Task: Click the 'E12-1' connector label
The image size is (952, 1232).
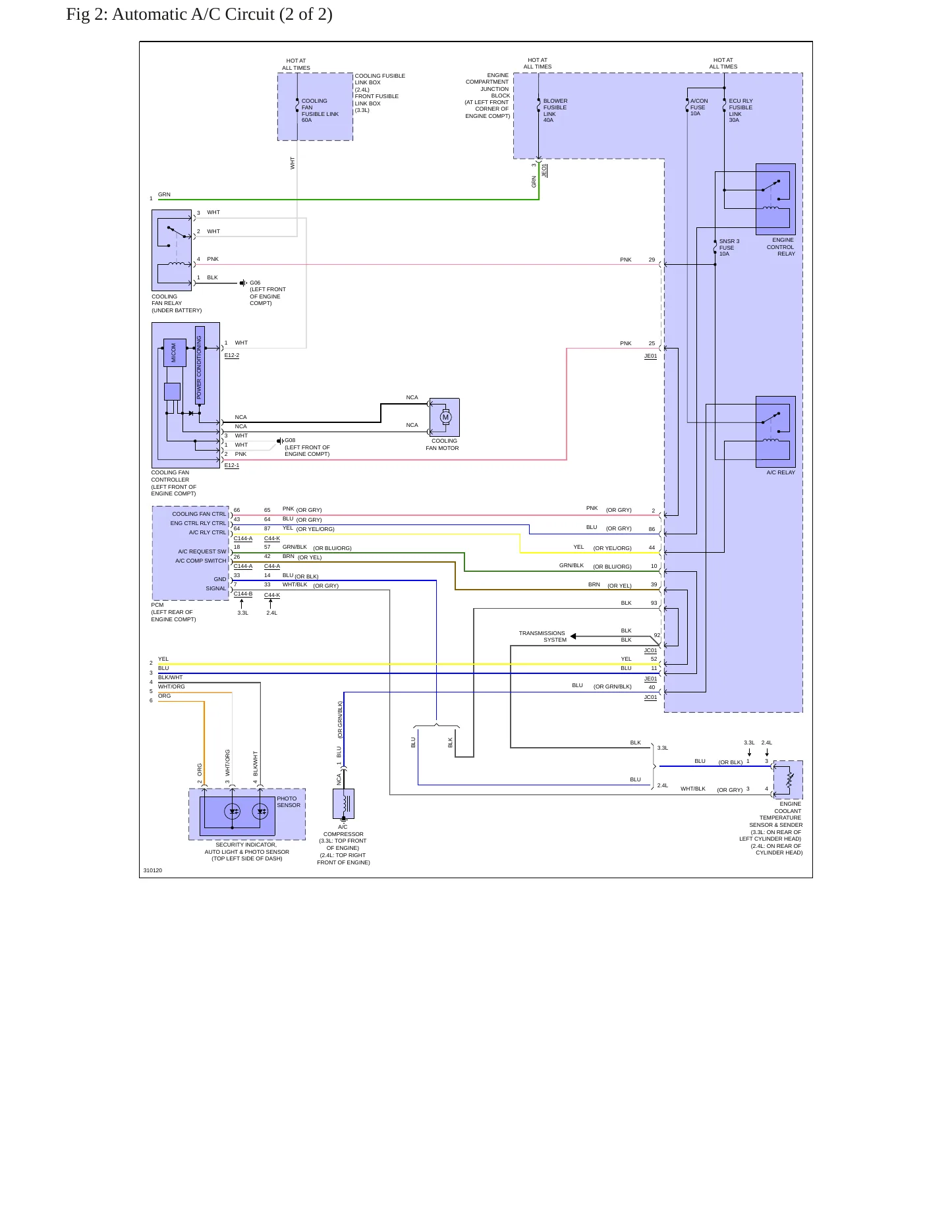Action: click(232, 466)
